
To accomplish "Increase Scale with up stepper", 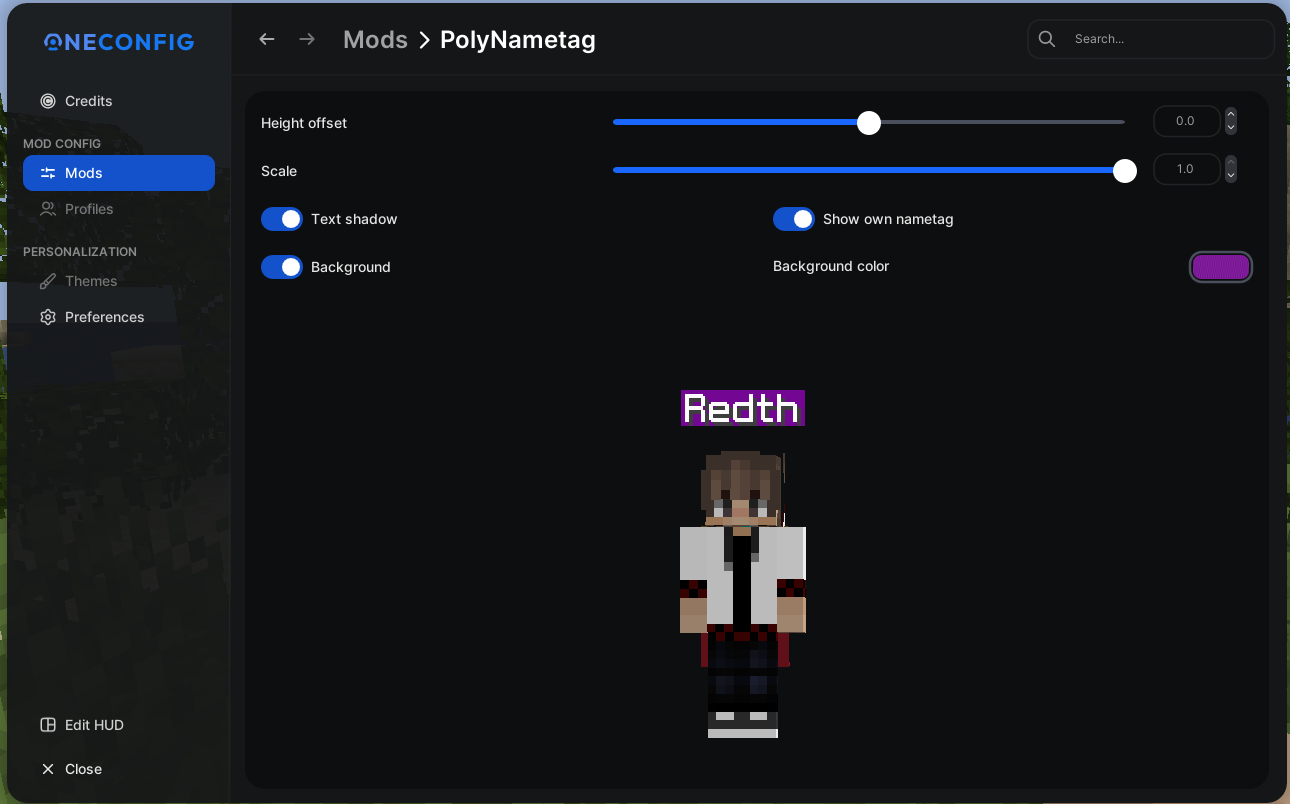I will coord(1231,162).
